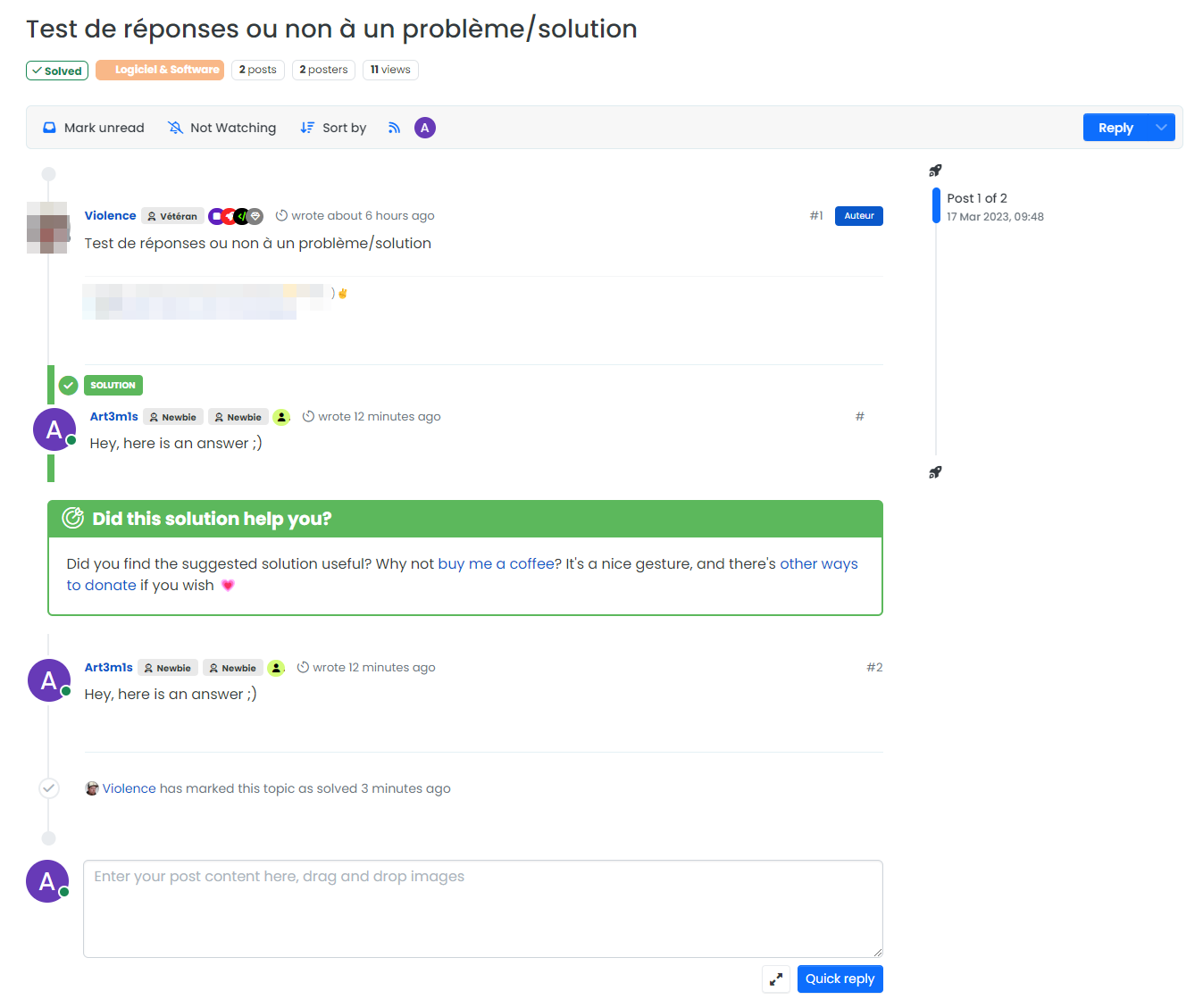1203x1008 pixels.
Task: Follow the buy me a coffee link
Action: pyautogui.click(x=496, y=563)
